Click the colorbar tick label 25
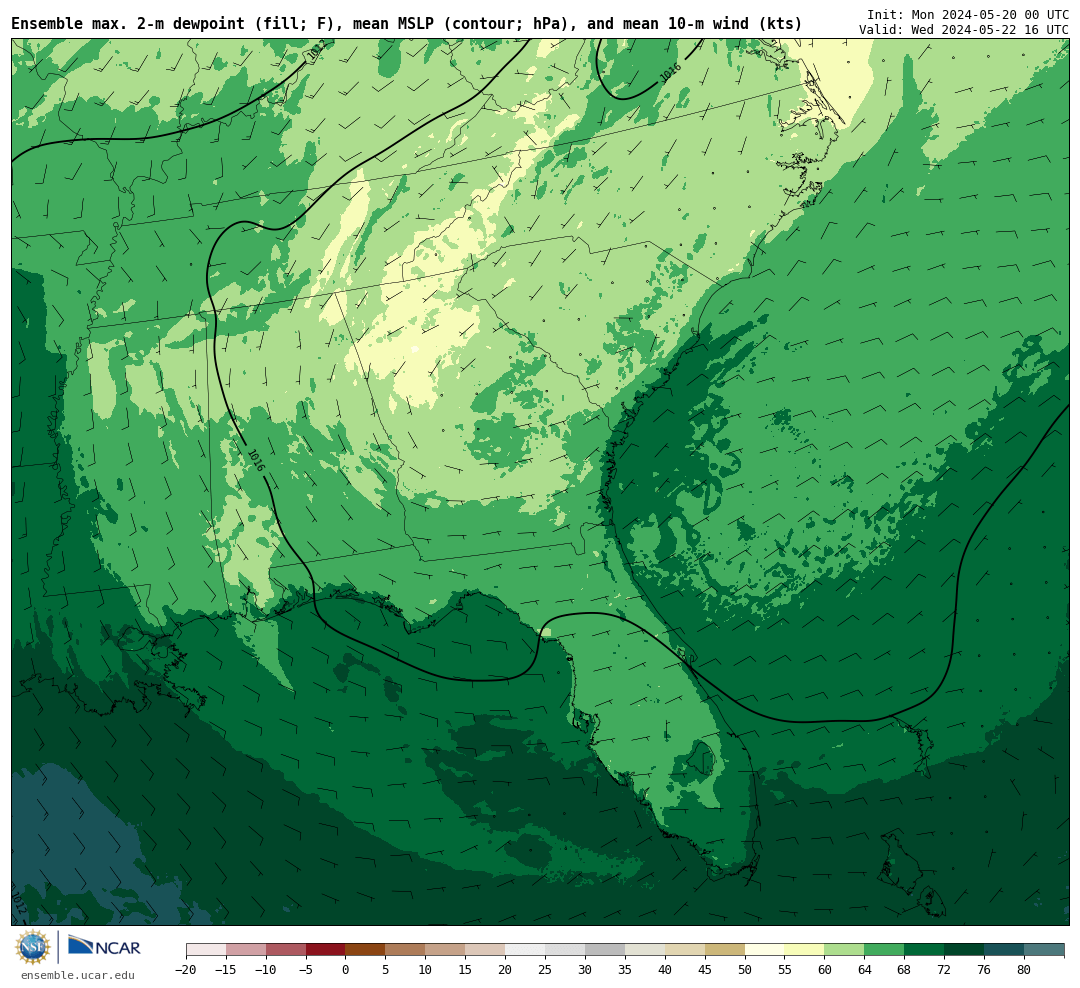This screenshot has width=1080, height=988. [546, 969]
